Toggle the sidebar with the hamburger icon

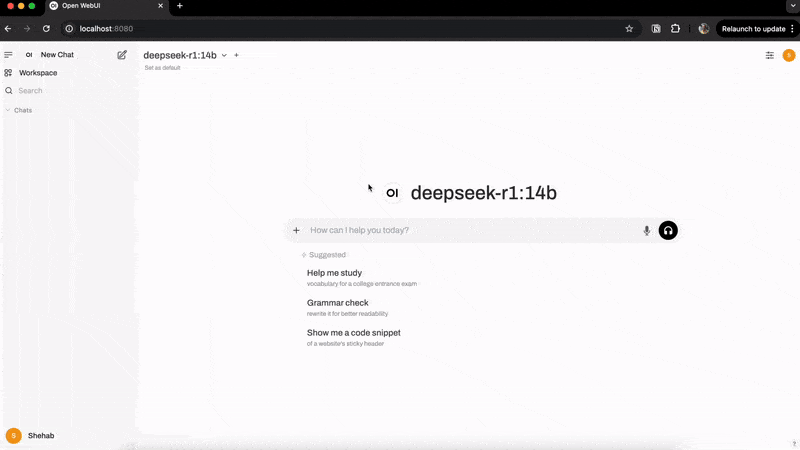click(8, 55)
